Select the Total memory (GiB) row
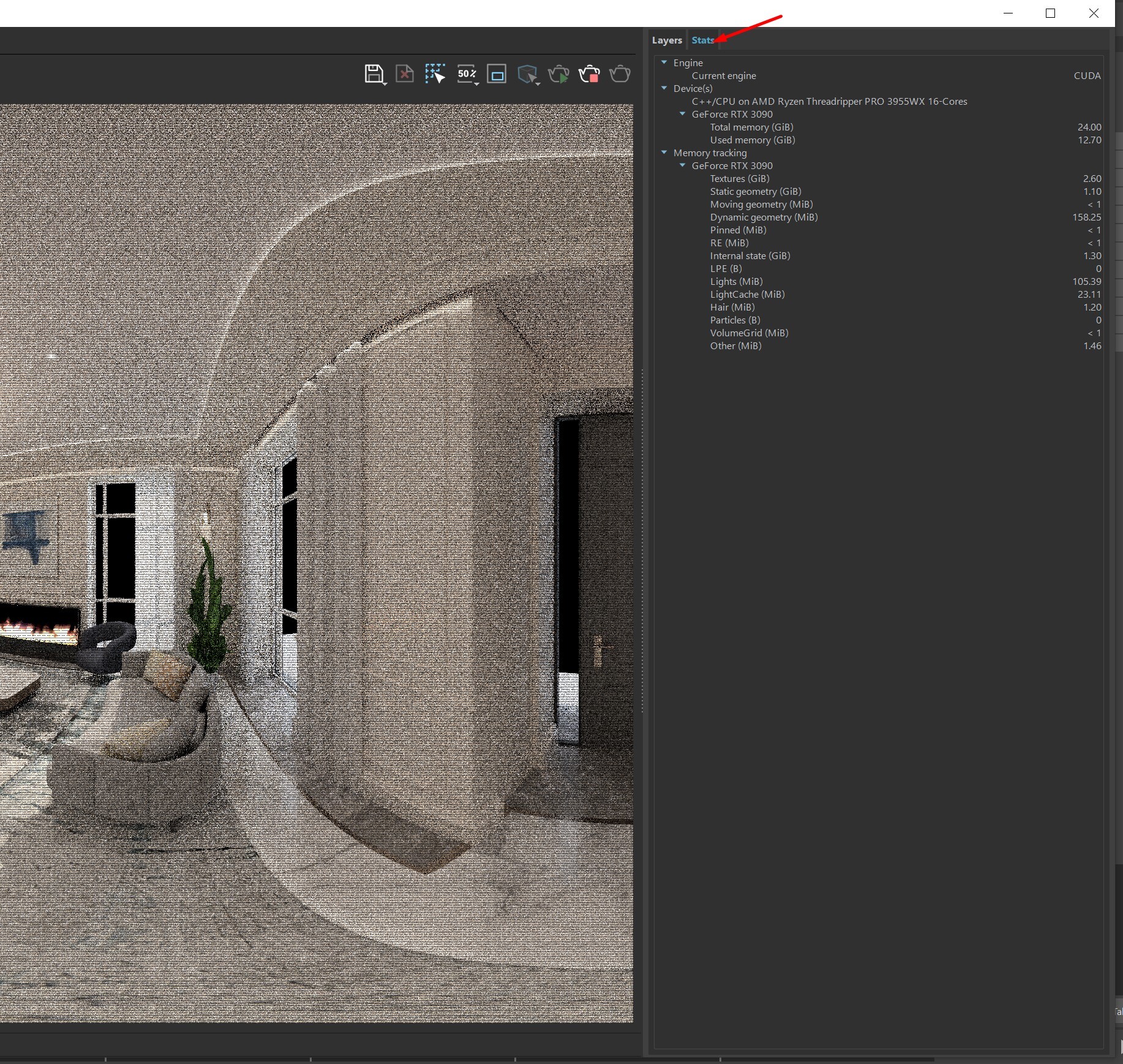Image resolution: width=1123 pixels, height=1064 pixels. tap(879, 127)
